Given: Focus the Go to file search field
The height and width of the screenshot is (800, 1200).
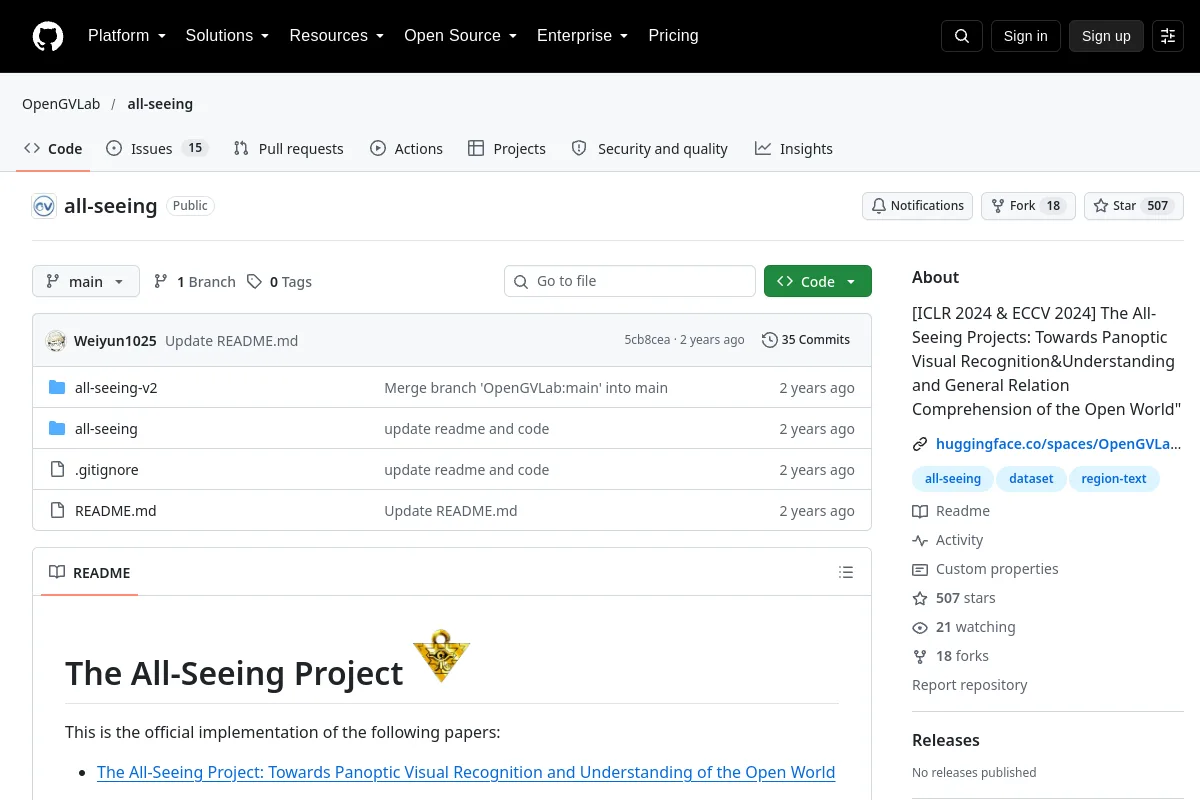Looking at the screenshot, I should [x=630, y=281].
